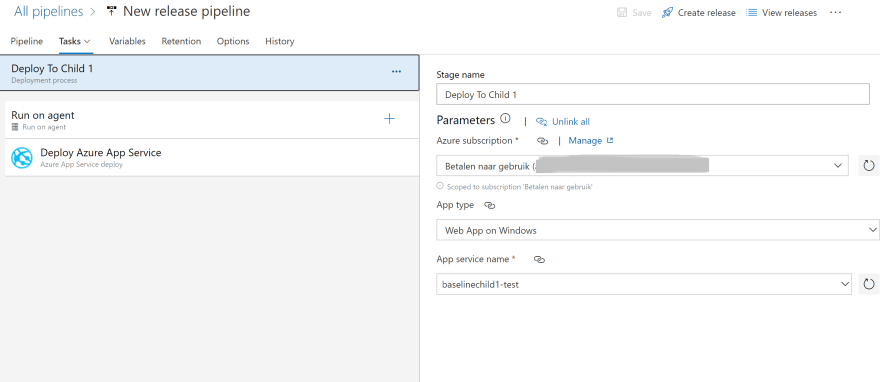Image resolution: width=880 pixels, height=382 pixels.
Task: Open the Deploy To Child 1 ellipsis menu
Action: [396, 72]
